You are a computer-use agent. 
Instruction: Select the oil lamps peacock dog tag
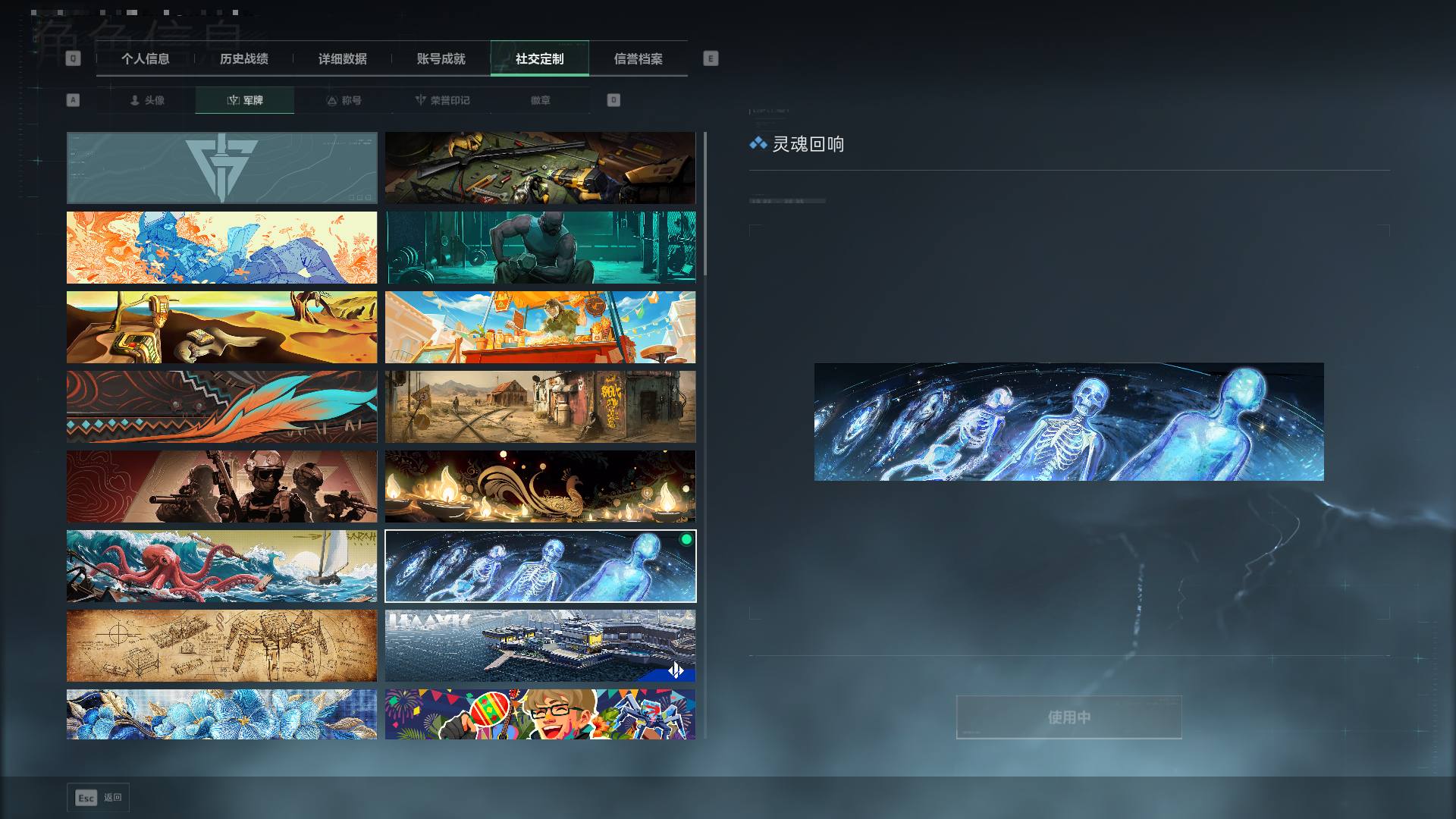click(x=540, y=486)
